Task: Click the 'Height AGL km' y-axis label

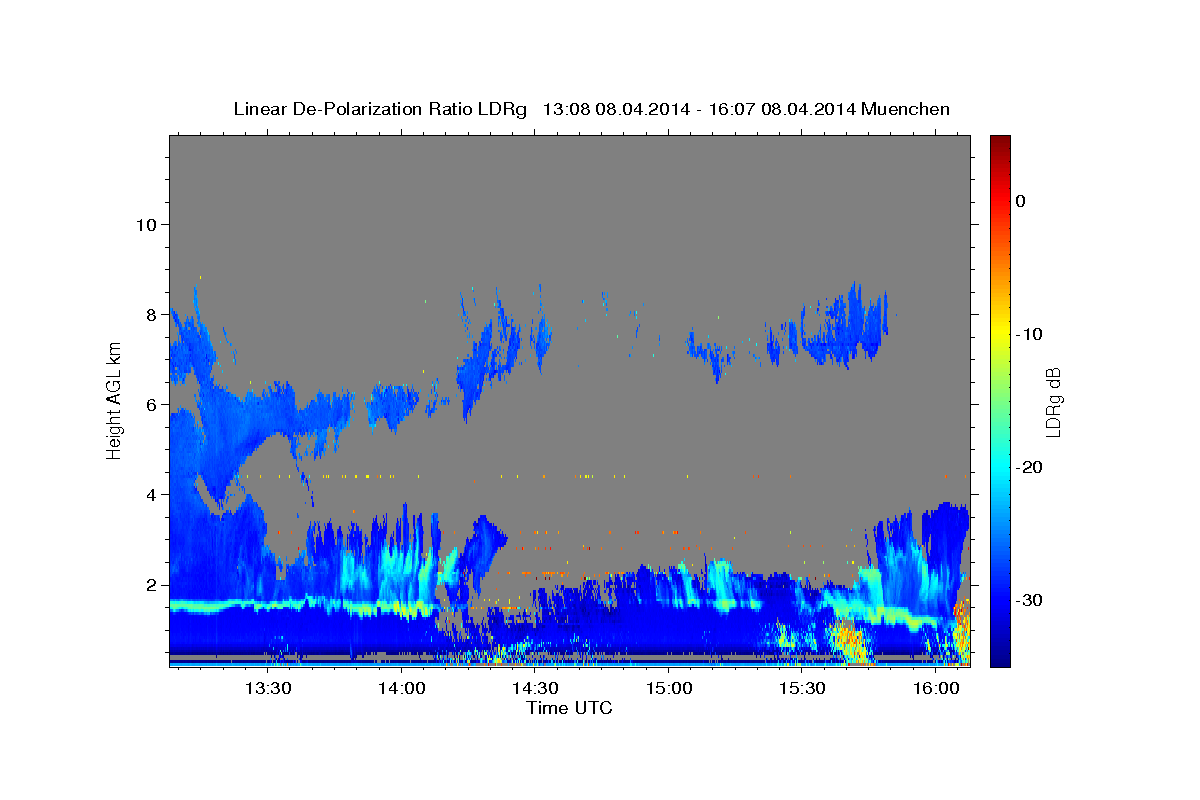Action: 115,401
